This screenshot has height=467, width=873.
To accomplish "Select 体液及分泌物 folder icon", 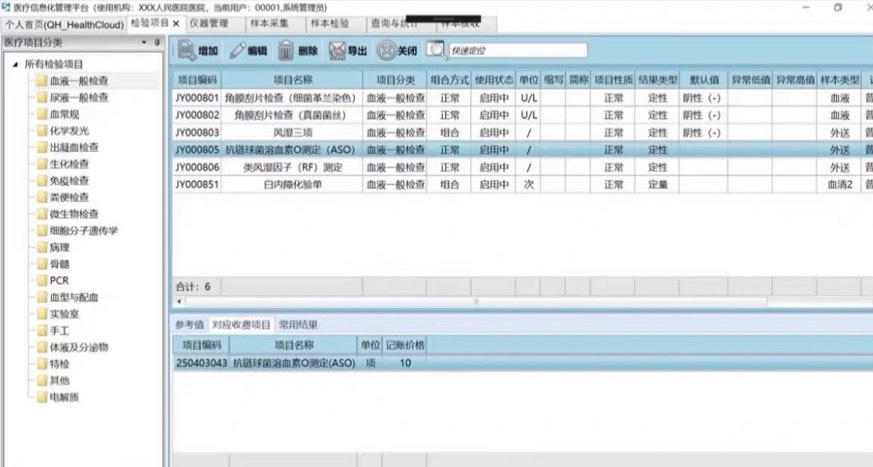I will pos(42,347).
